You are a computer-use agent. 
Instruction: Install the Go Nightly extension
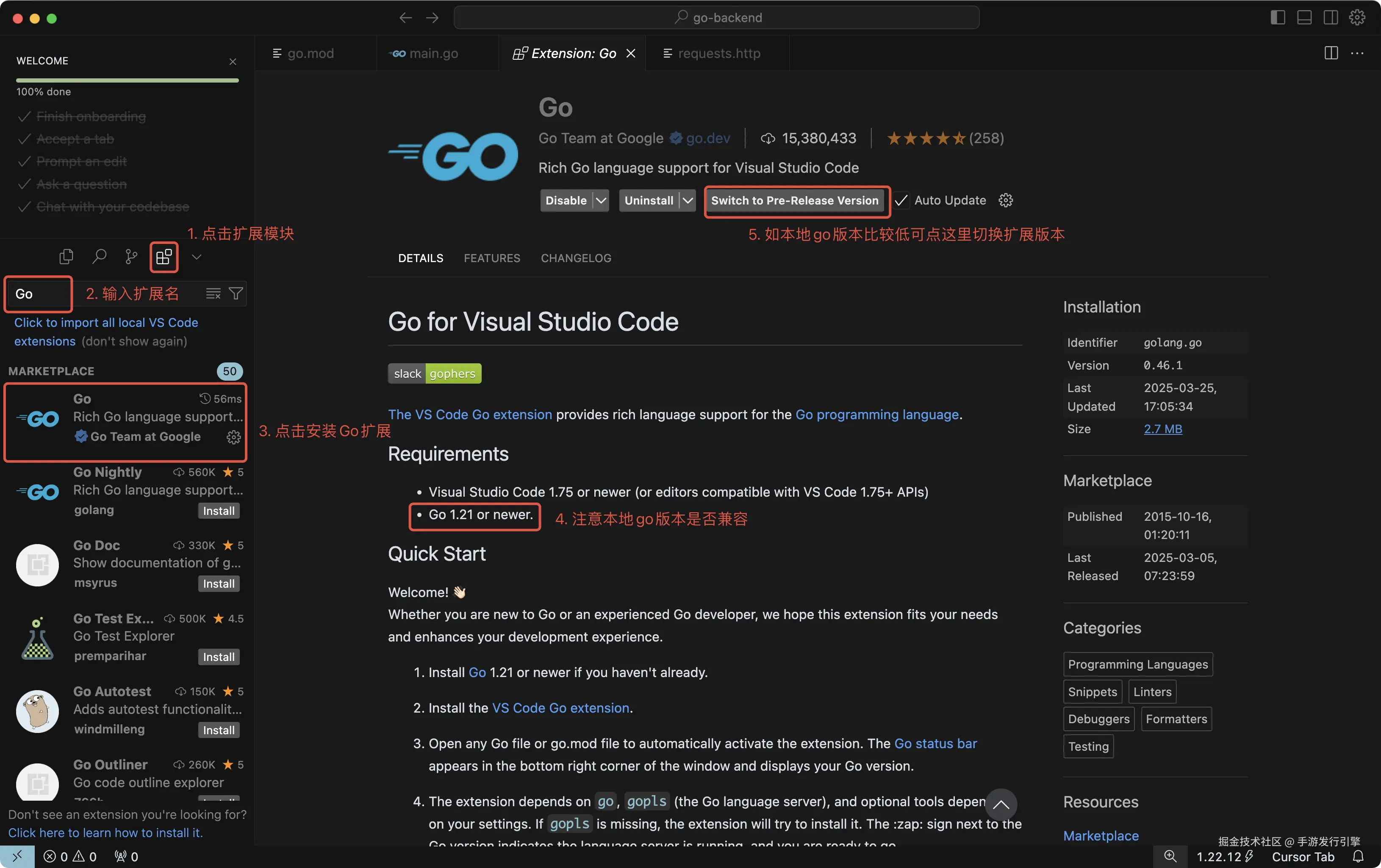219,510
